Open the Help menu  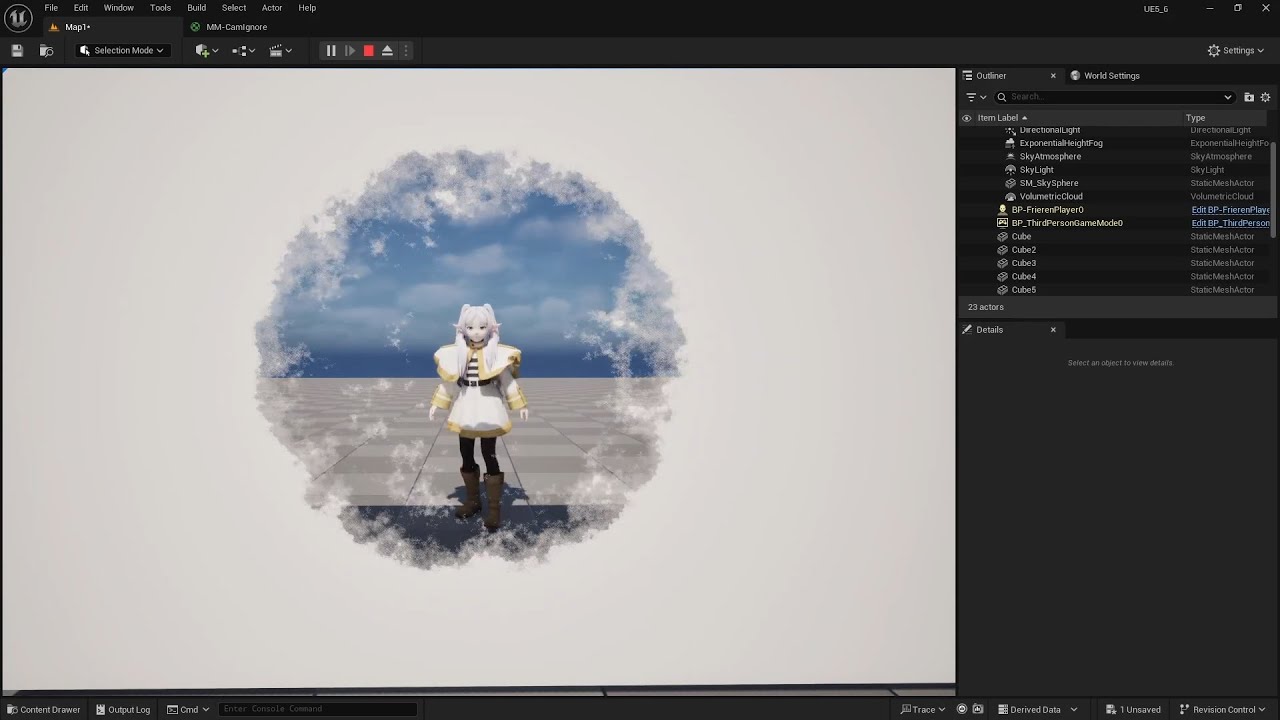pyautogui.click(x=307, y=8)
